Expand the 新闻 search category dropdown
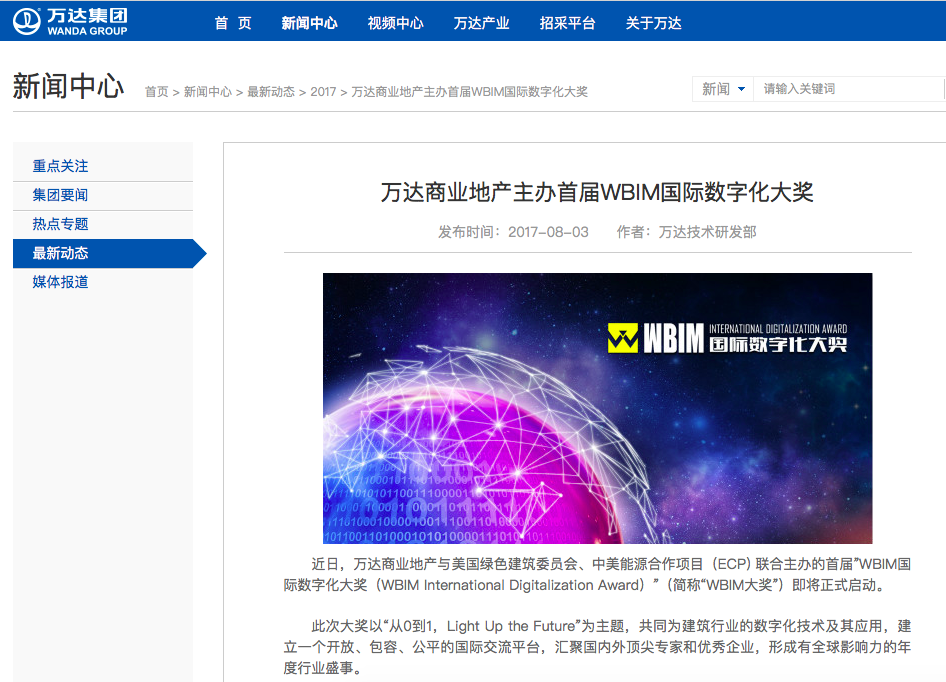 click(x=723, y=89)
